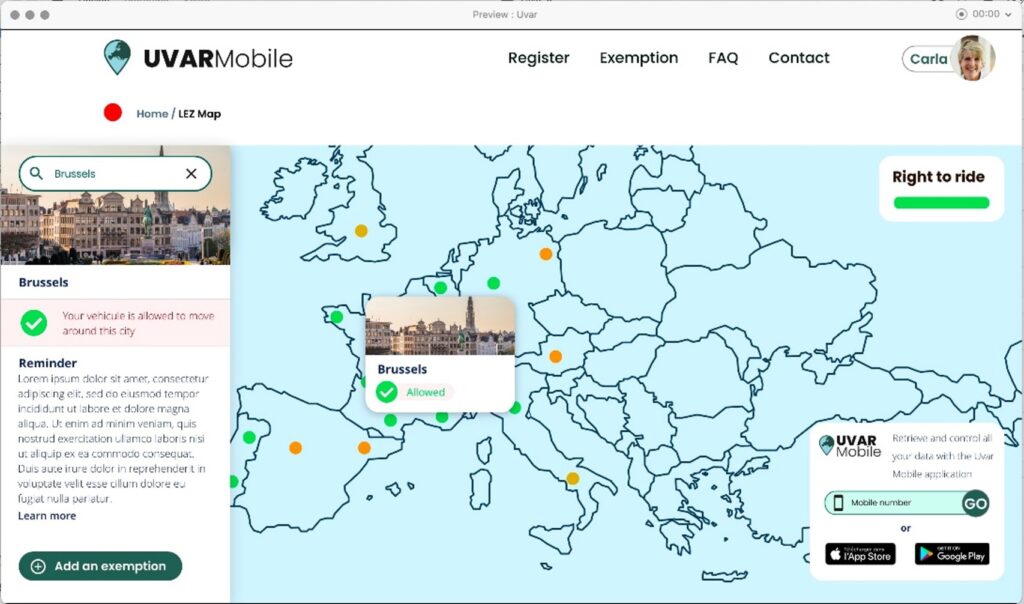Click the Brussels heading in the sidebar
Viewport: 1024px width, 604px height.
(x=44, y=282)
